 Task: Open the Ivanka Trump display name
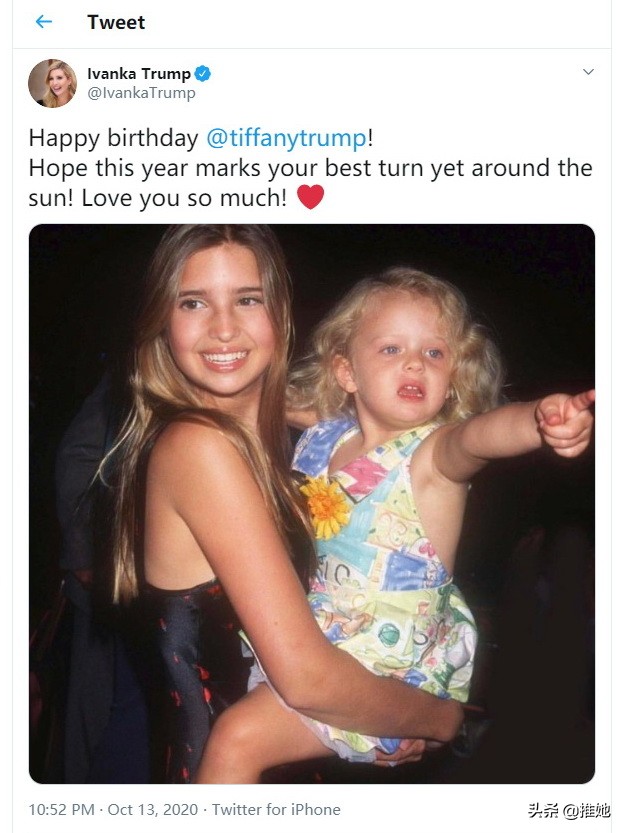138,73
